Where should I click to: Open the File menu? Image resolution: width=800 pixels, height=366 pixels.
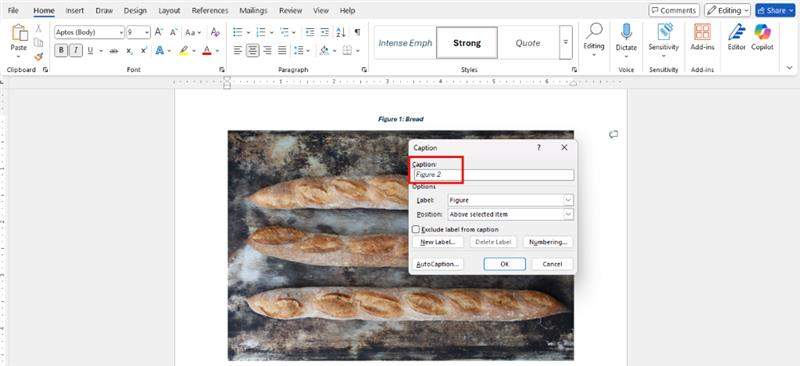[13, 10]
